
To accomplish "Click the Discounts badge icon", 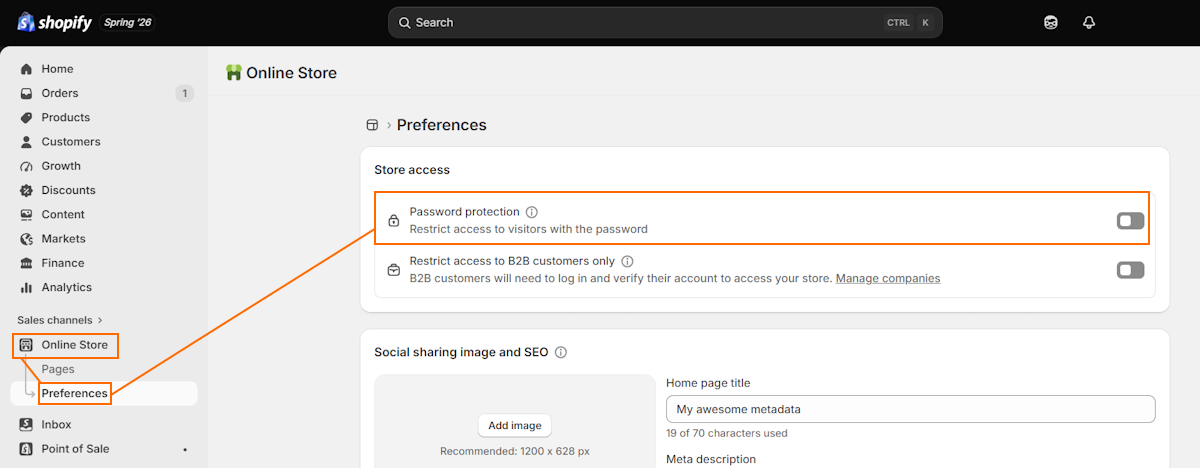I will (x=27, y=190).
